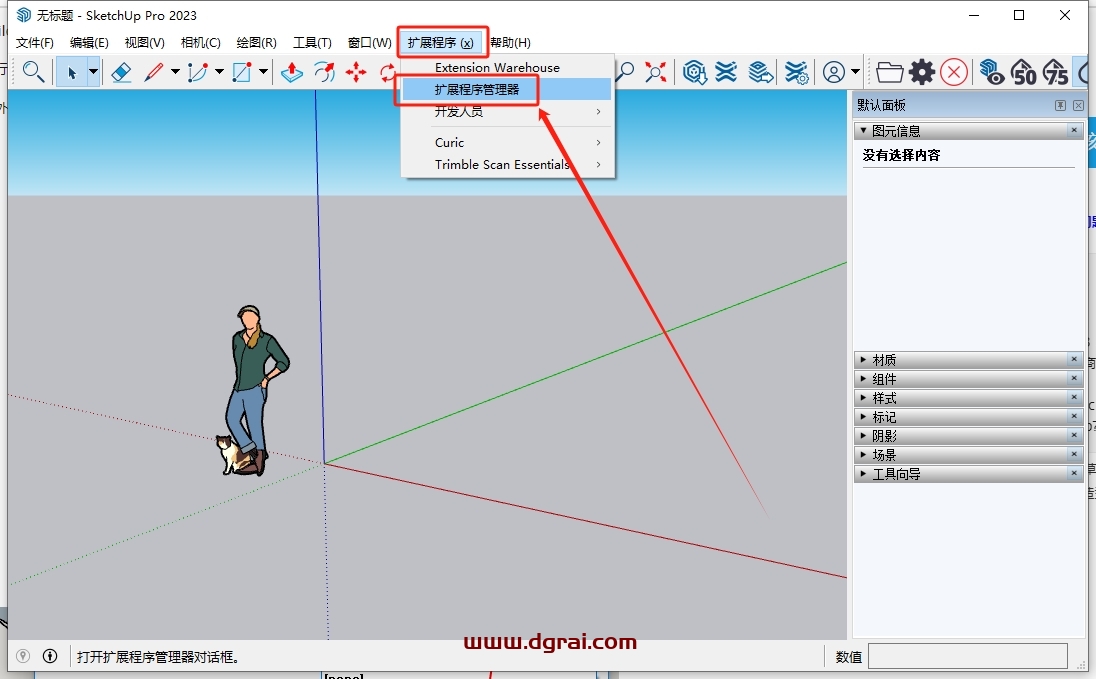Click the SketchUp logo with eye icon
The height and width of the screenshot is (679, 1096).
tap(991, 72)
